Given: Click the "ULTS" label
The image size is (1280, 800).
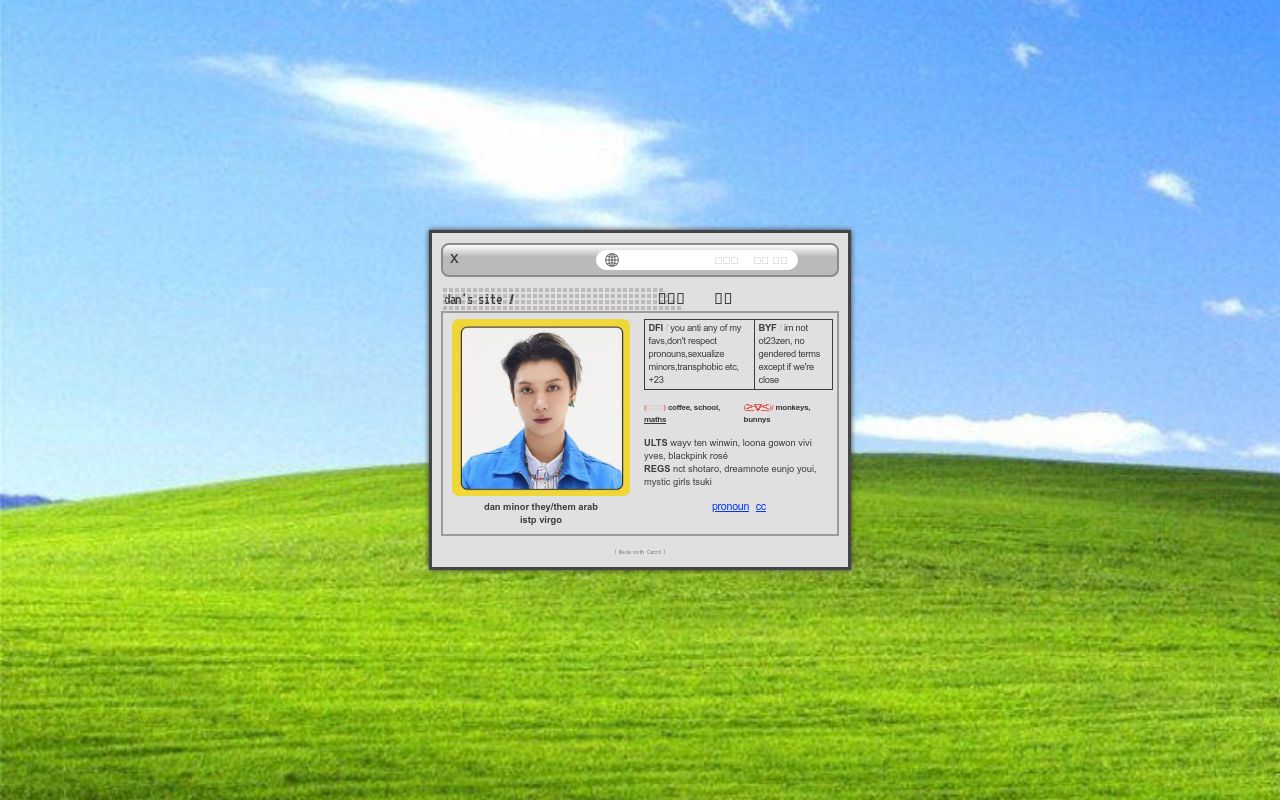Looking at the screenshot, I should coord(655,443).
